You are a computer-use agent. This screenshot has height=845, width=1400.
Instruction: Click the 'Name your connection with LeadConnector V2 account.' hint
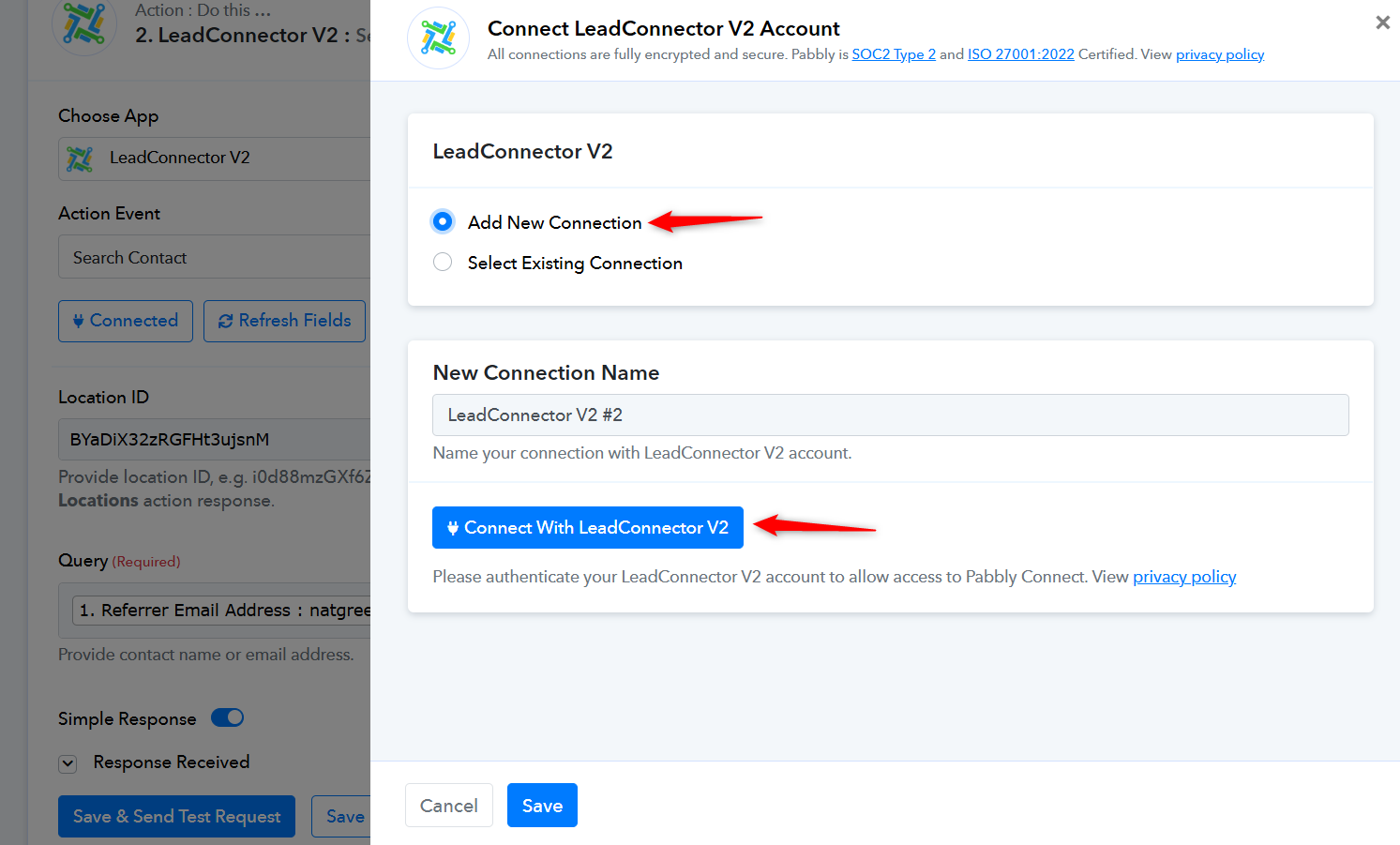(x=642, y=453)
